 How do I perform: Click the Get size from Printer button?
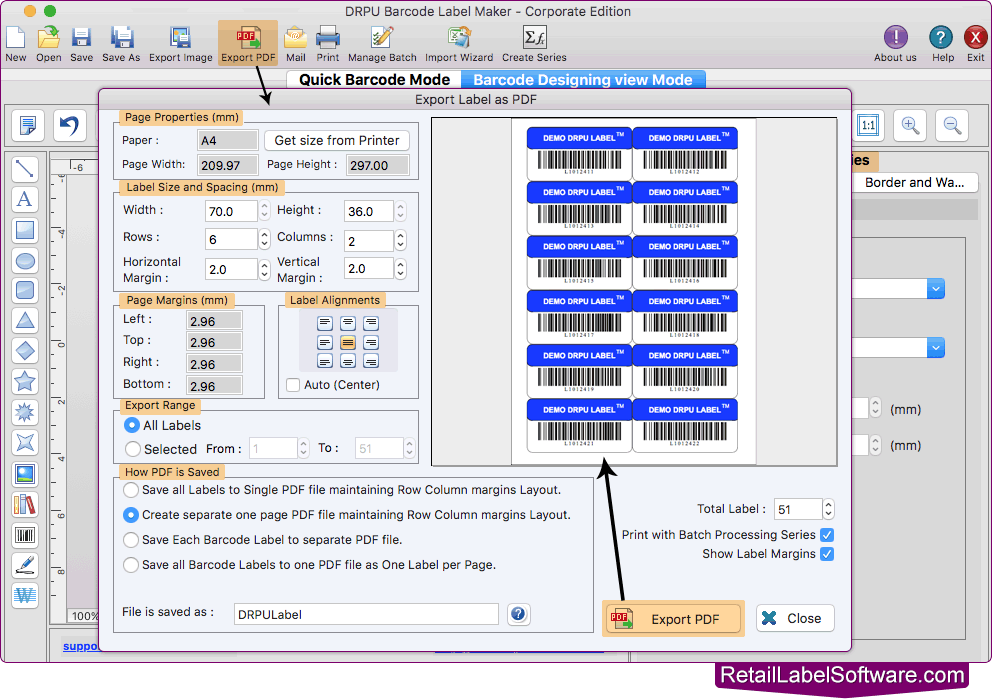(x=337, y=140)
